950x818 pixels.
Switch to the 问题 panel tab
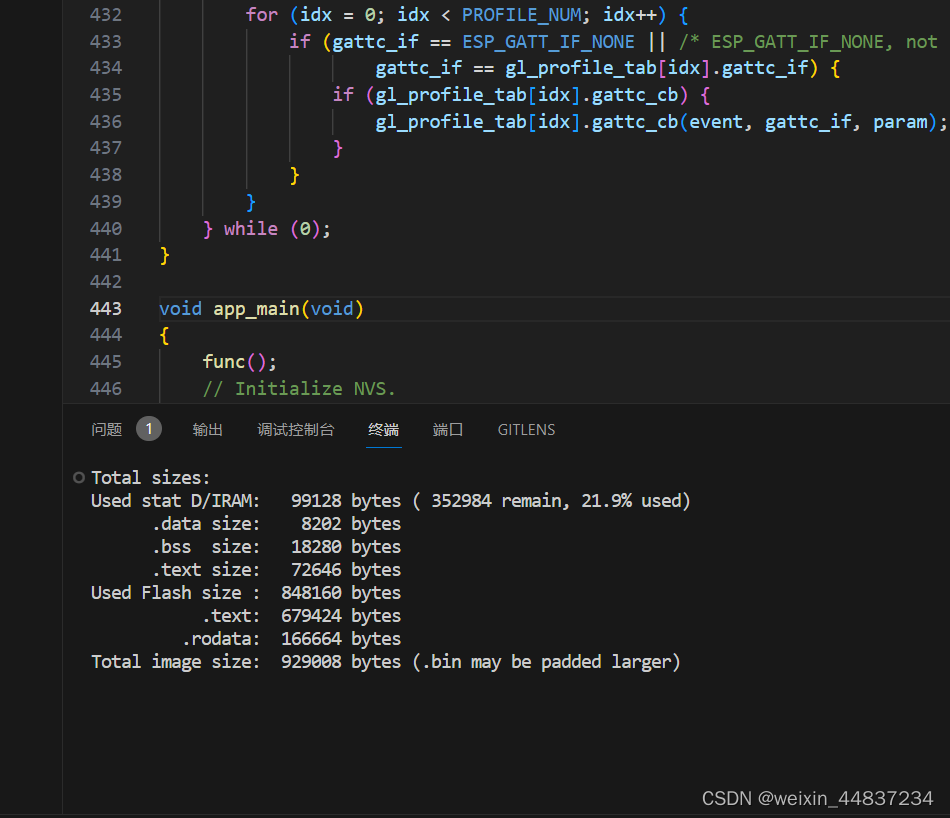pyautogui.click(x=105, y=429)
